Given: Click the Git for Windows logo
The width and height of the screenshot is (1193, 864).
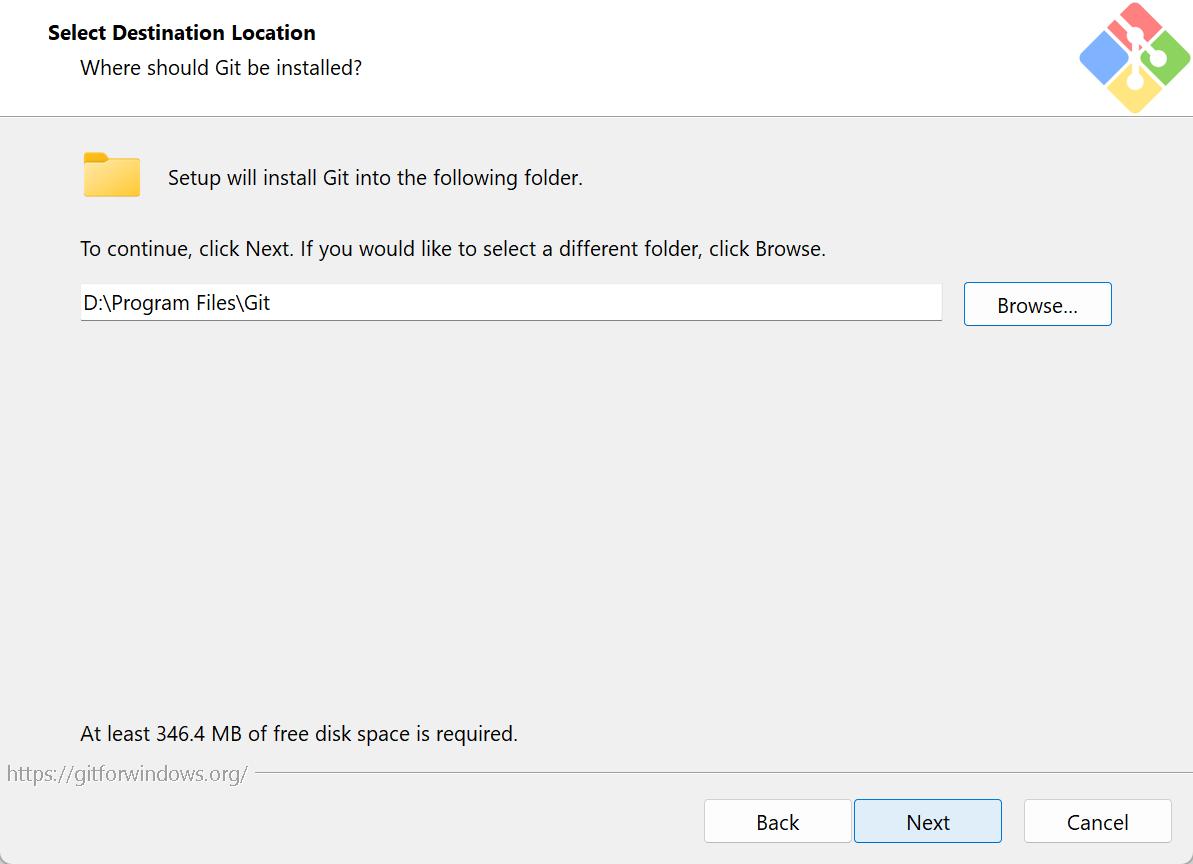Looking at the screenshot, I should click(x=1135, y=58).
